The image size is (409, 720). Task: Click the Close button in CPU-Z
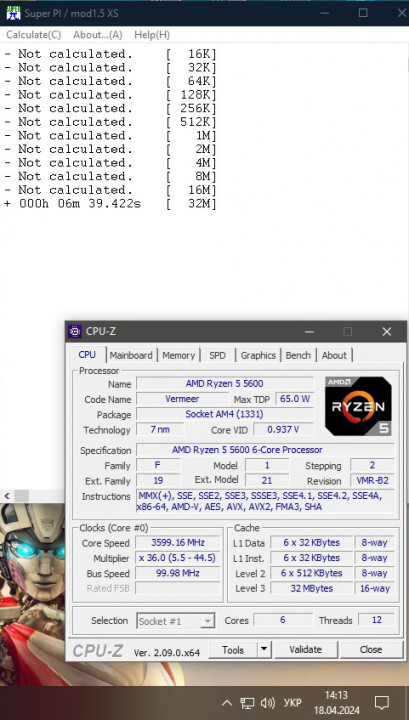coord(371,649)
